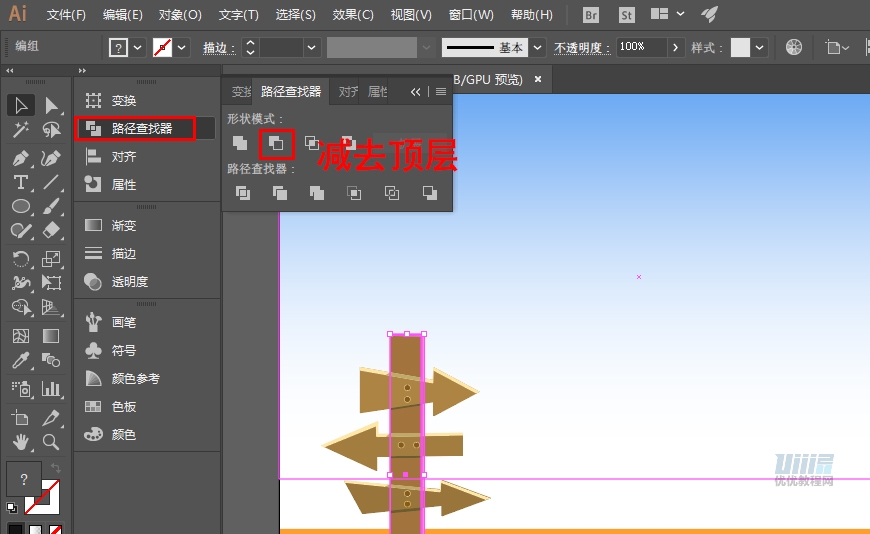Open the stroke weight dropdown
870x534 pixels.
312,48
